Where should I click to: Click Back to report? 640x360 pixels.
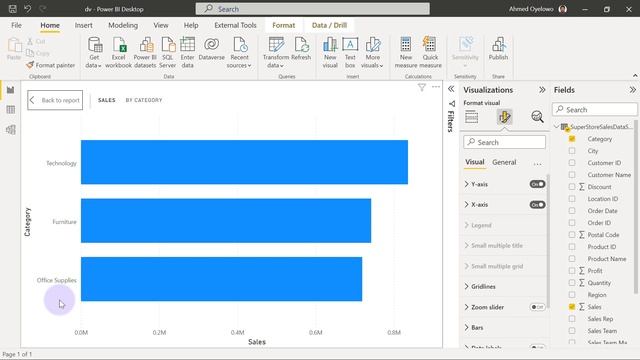pyautogui.click(x=55, y=100)
